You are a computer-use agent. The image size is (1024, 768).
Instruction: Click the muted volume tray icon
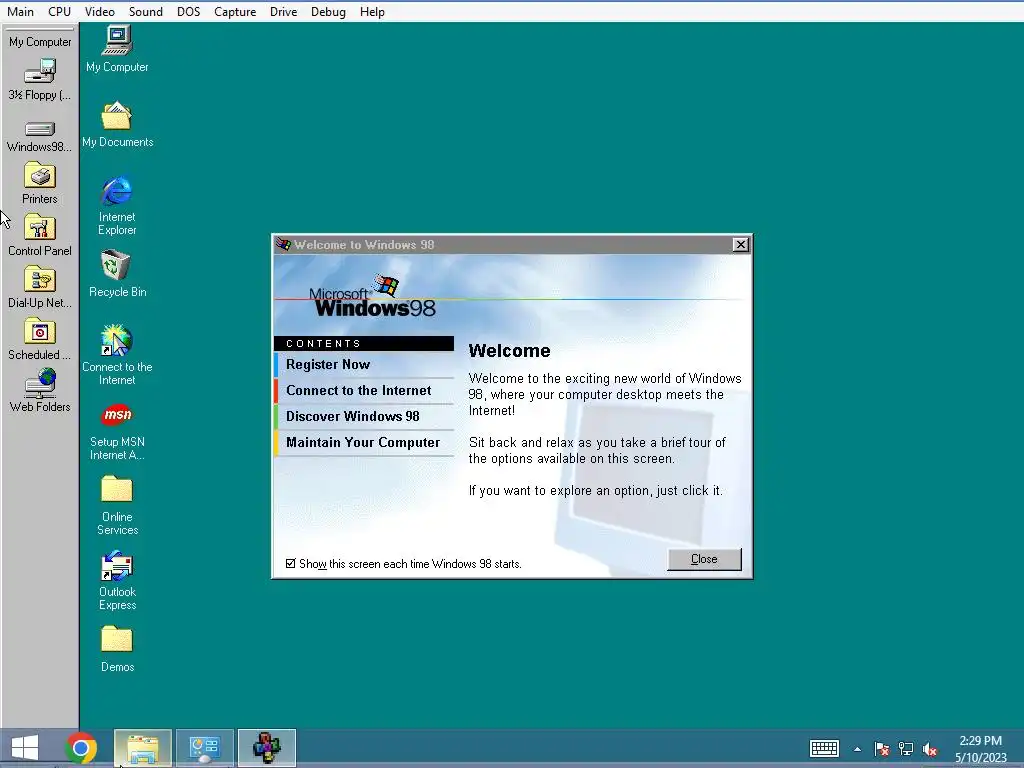point(930,749)
